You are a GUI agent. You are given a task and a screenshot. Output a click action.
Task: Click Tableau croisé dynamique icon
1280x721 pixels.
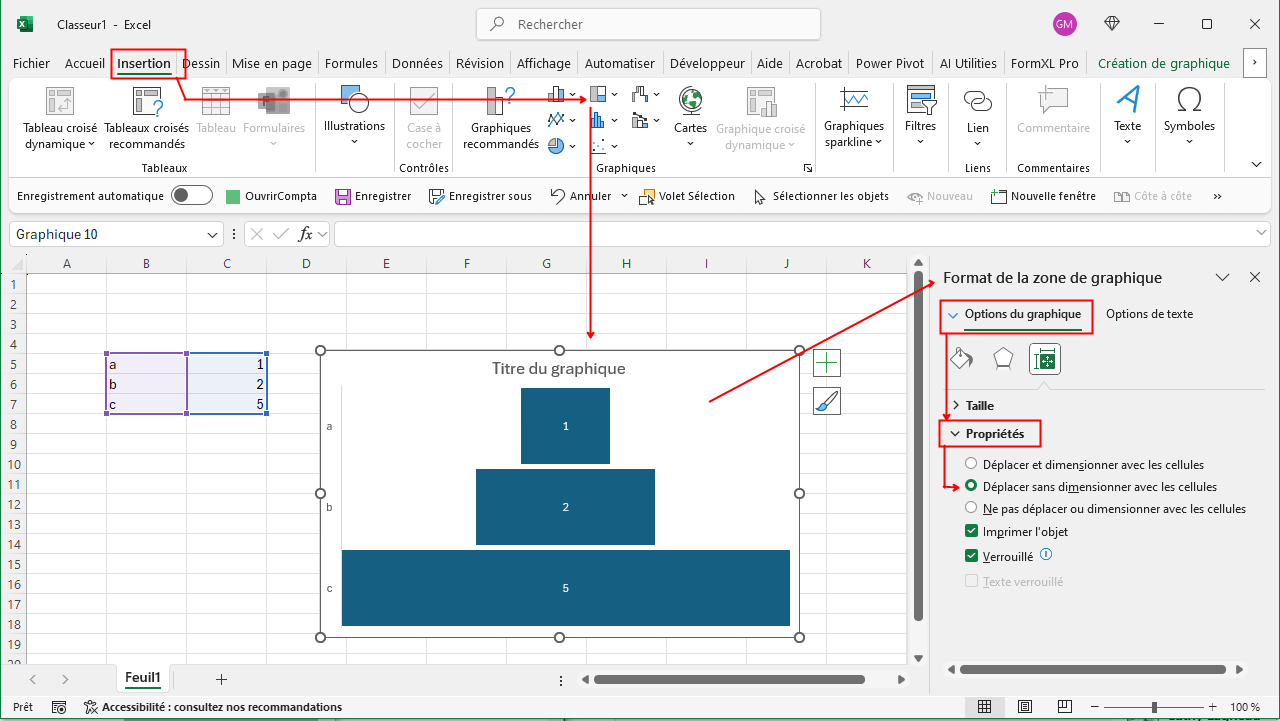pos(60,101)
